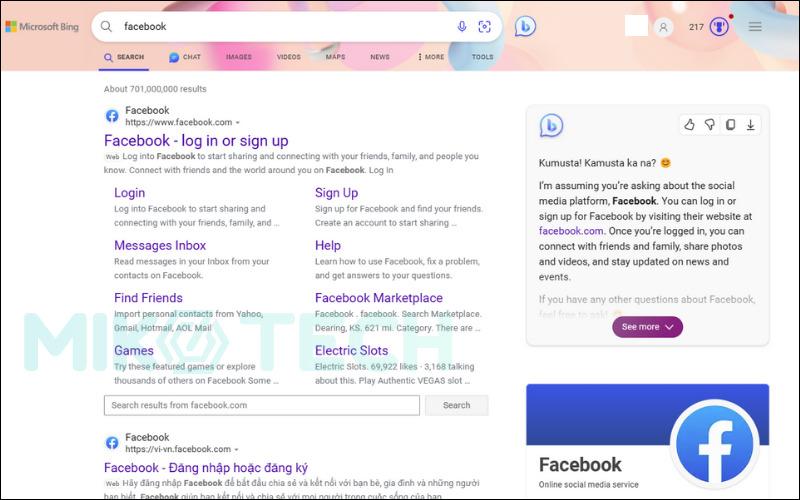Switch to the NEWS tab
The height and width of the screenshot is (500, 800).
[380, 57]
